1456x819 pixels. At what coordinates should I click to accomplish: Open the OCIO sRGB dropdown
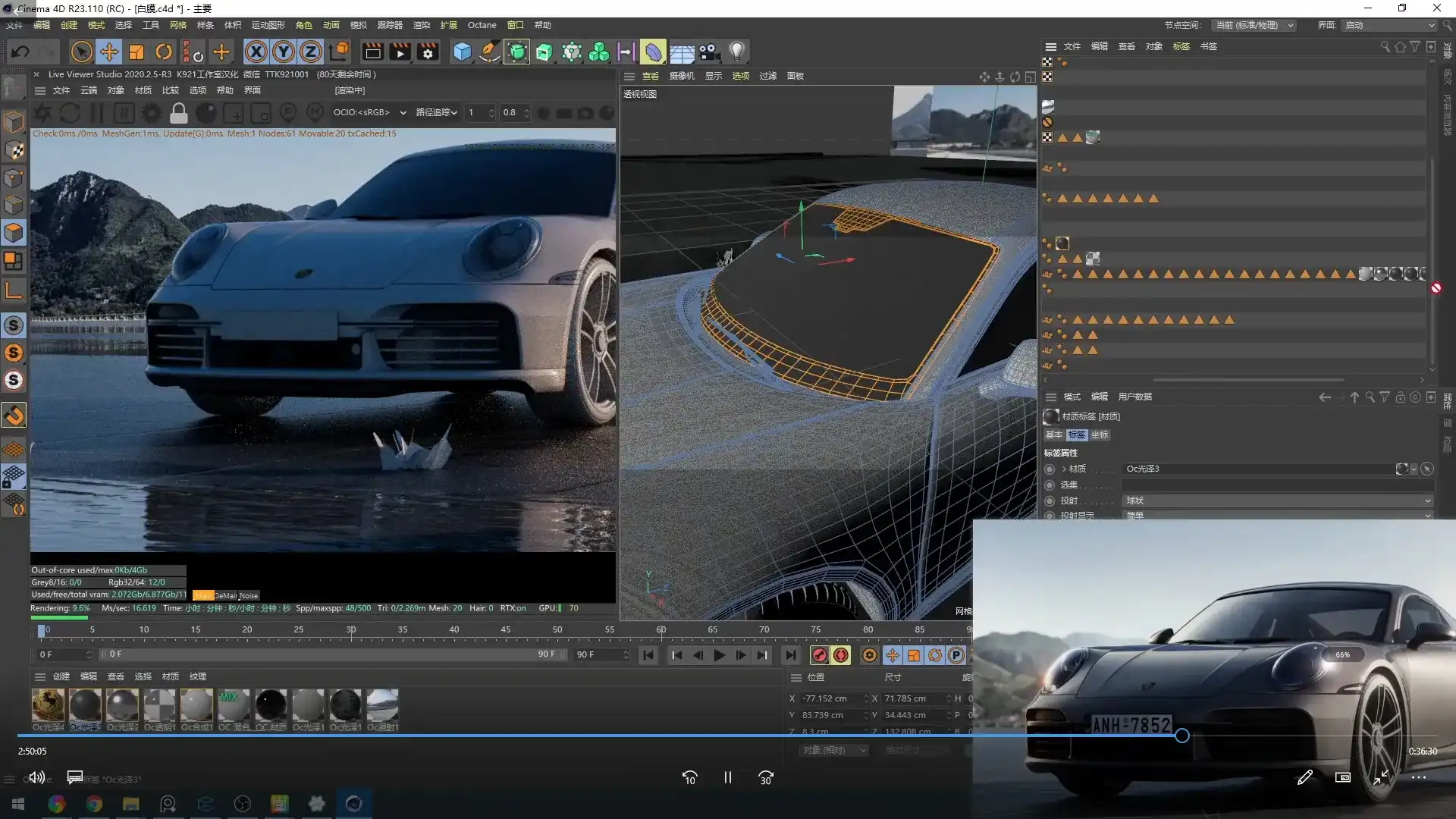pos(369,112)
